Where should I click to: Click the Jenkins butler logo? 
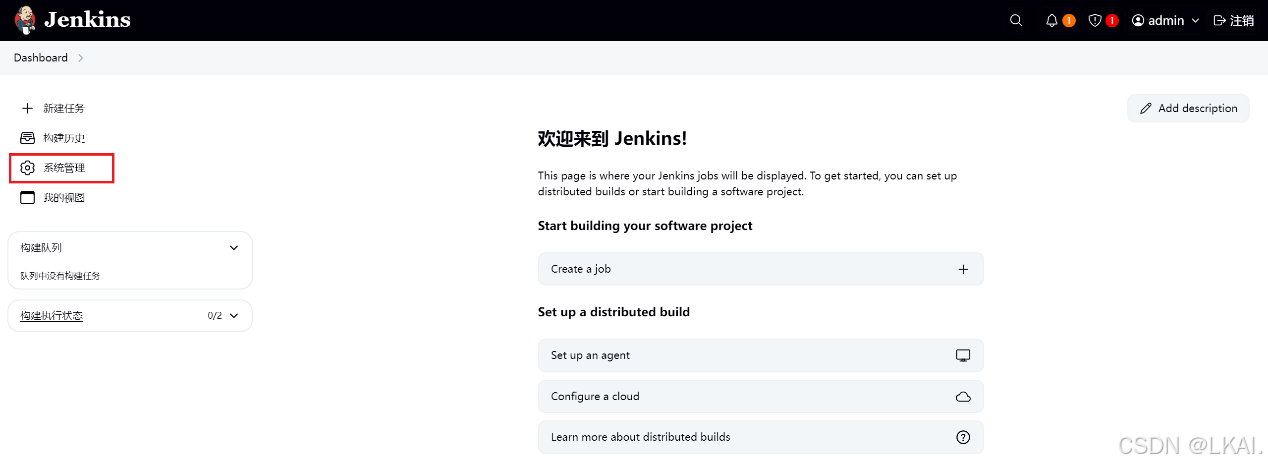pyautogui.click(x=25, y=20)
